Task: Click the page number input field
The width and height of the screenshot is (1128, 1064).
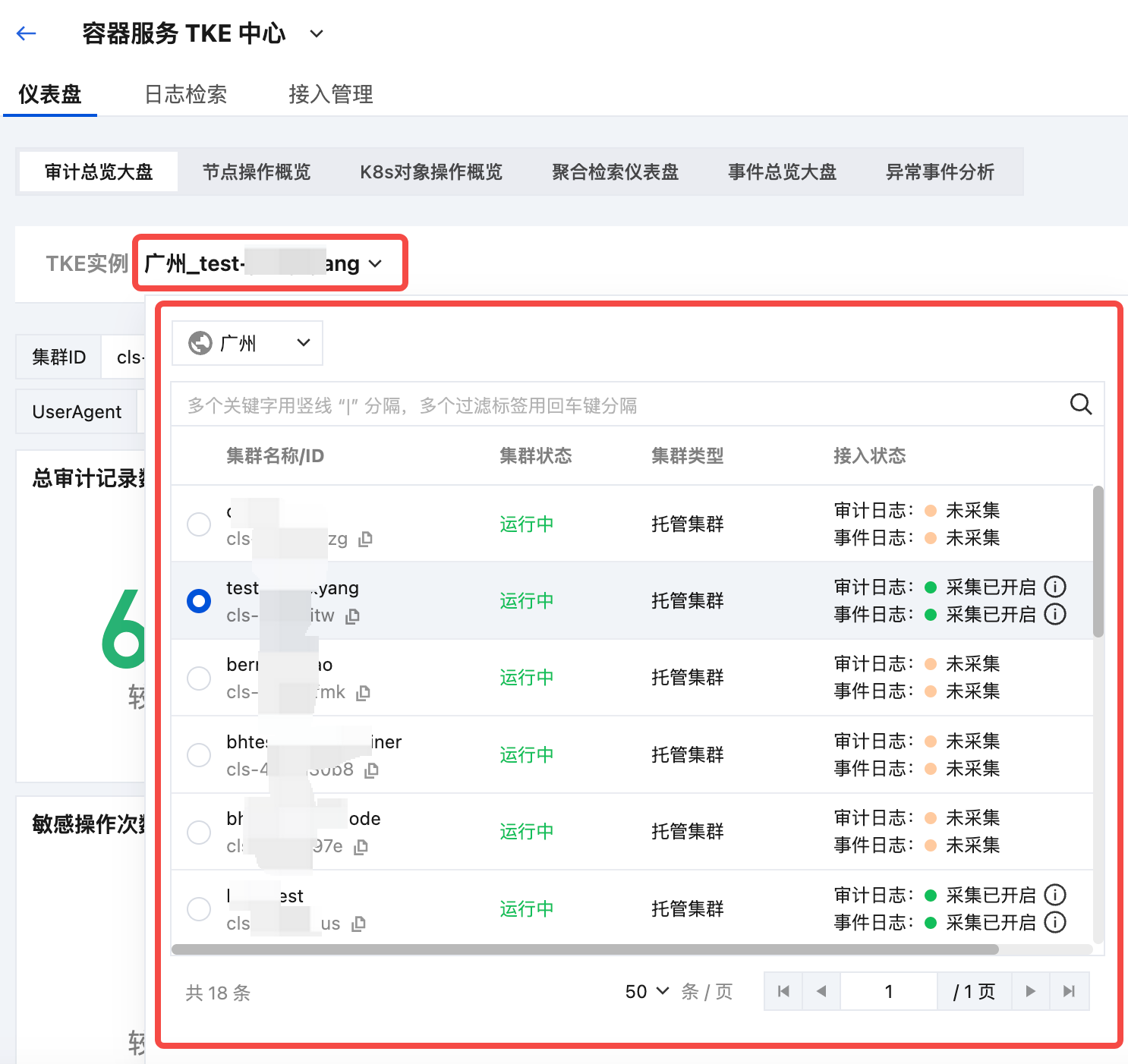Action: click(x=888, y=991)
